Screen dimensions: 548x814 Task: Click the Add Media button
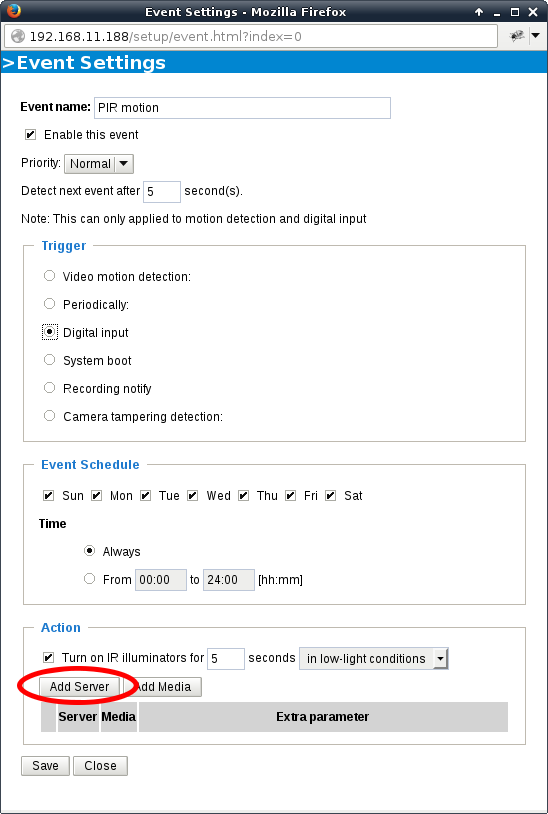point(162,687)
